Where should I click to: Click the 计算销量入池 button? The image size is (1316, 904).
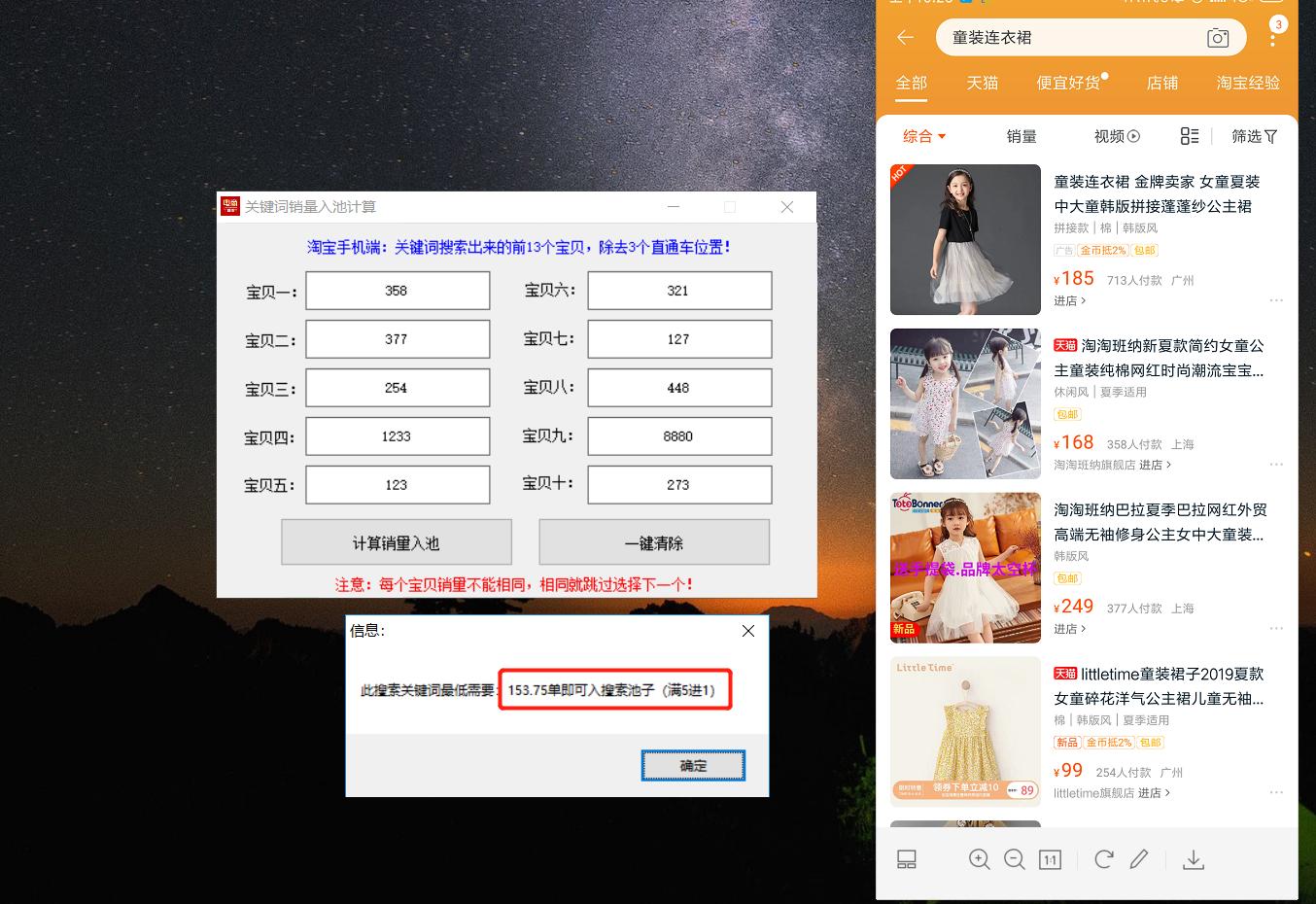397,542
